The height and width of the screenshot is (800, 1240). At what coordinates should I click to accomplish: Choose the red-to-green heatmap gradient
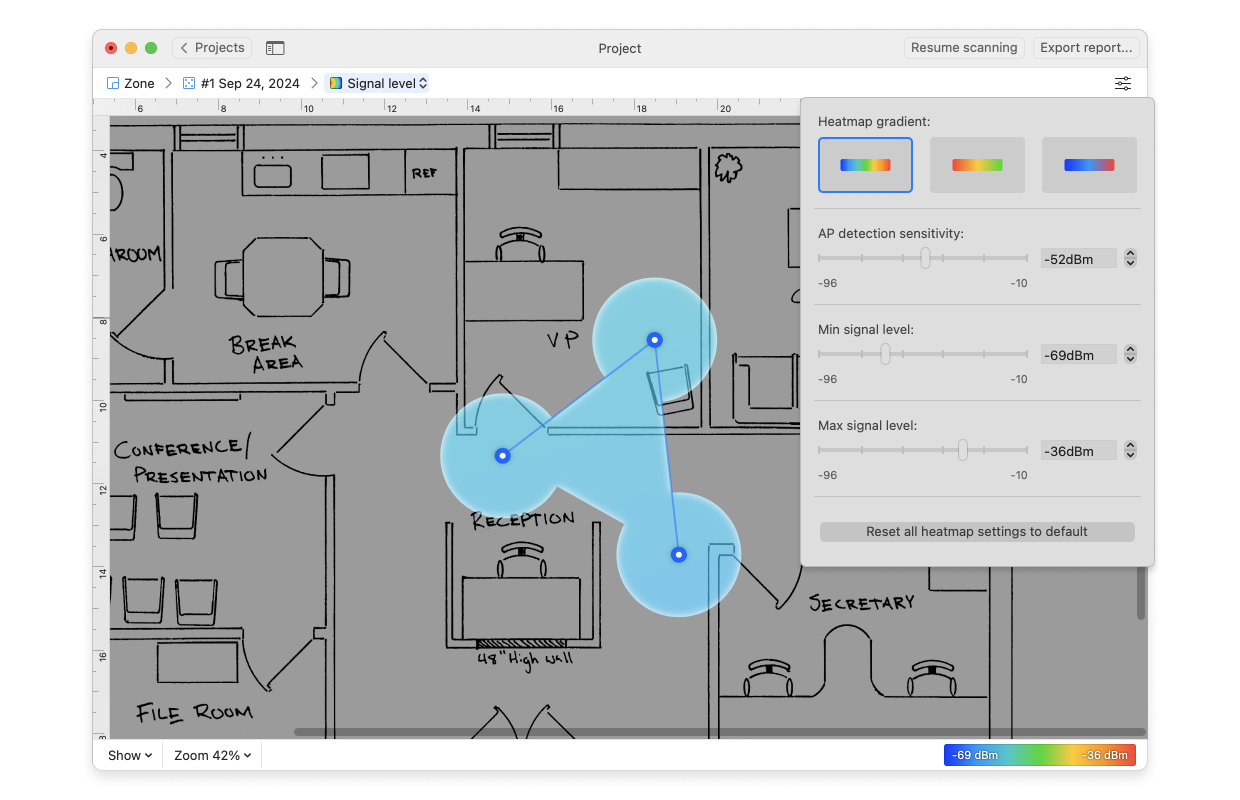977,165
